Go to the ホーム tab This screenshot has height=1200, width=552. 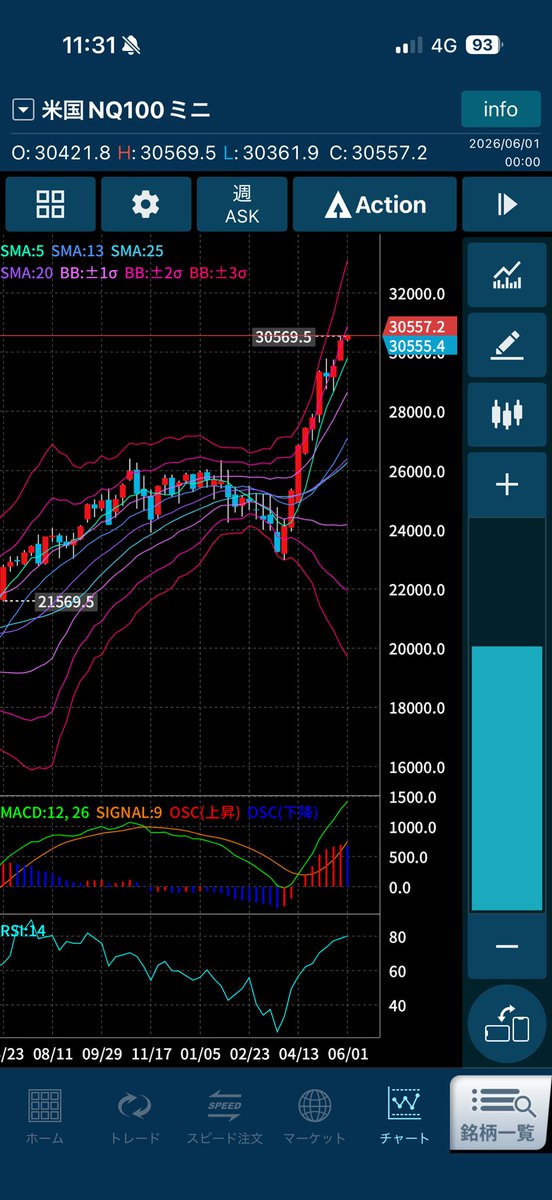pos(45,1116)
